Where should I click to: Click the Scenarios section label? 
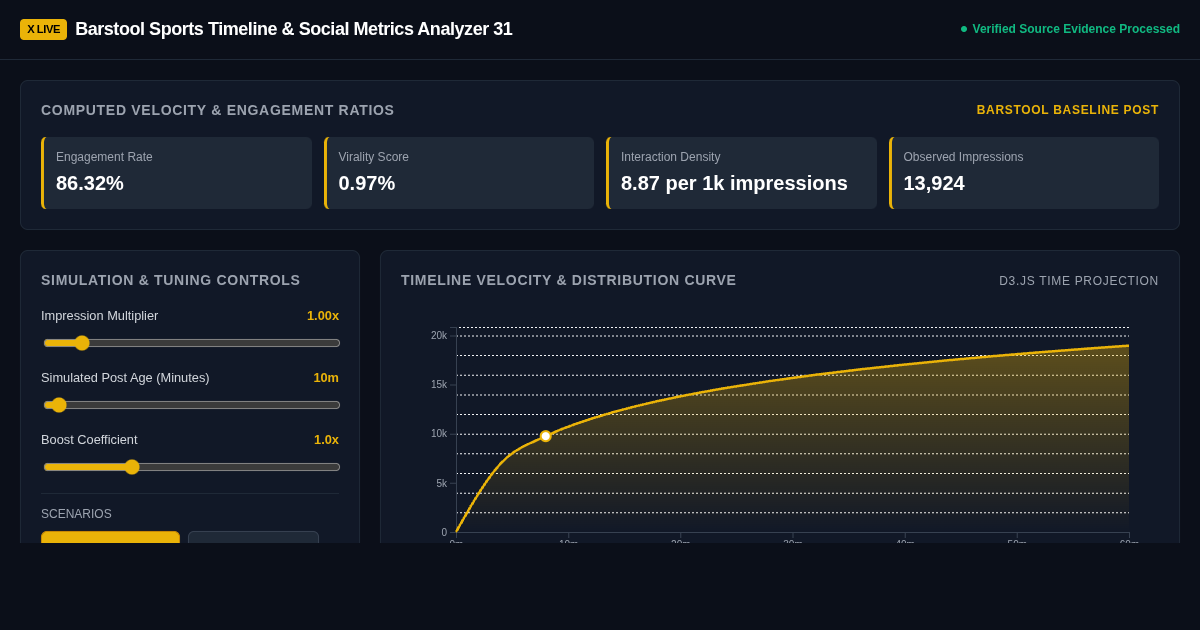click(x=76, y=514)
